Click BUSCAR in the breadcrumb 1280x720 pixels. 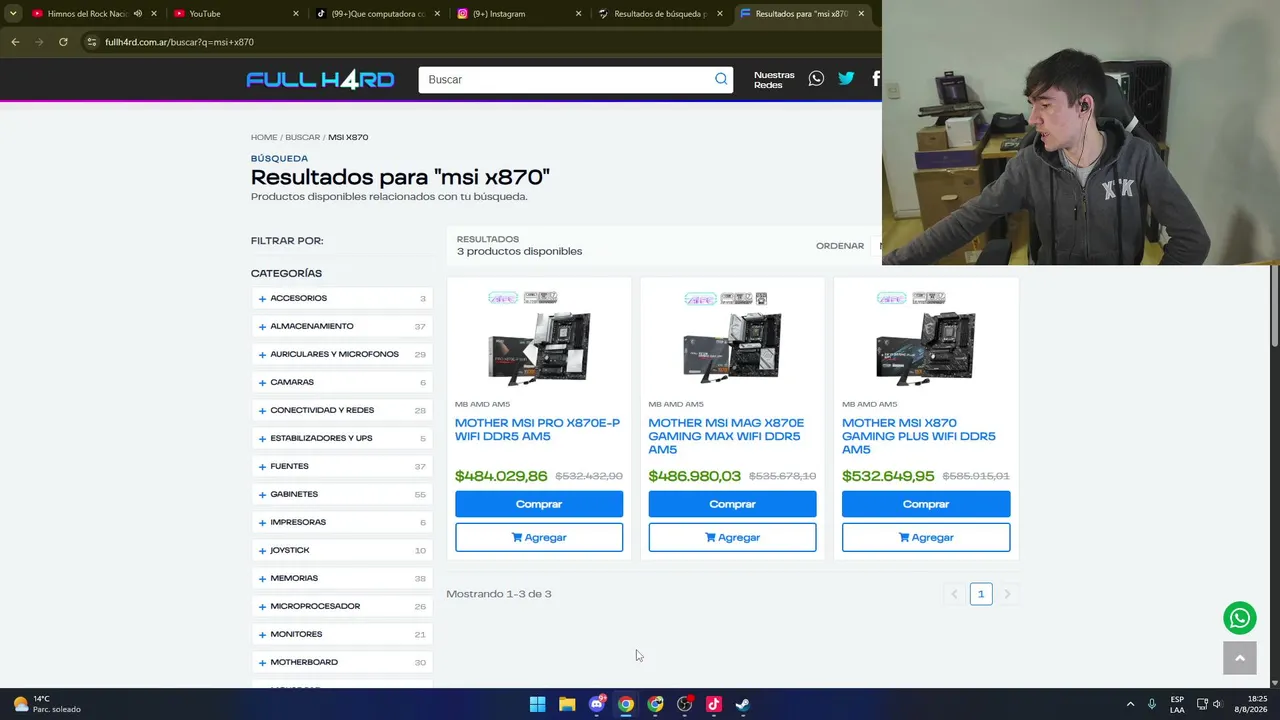[x=302, y=137]
